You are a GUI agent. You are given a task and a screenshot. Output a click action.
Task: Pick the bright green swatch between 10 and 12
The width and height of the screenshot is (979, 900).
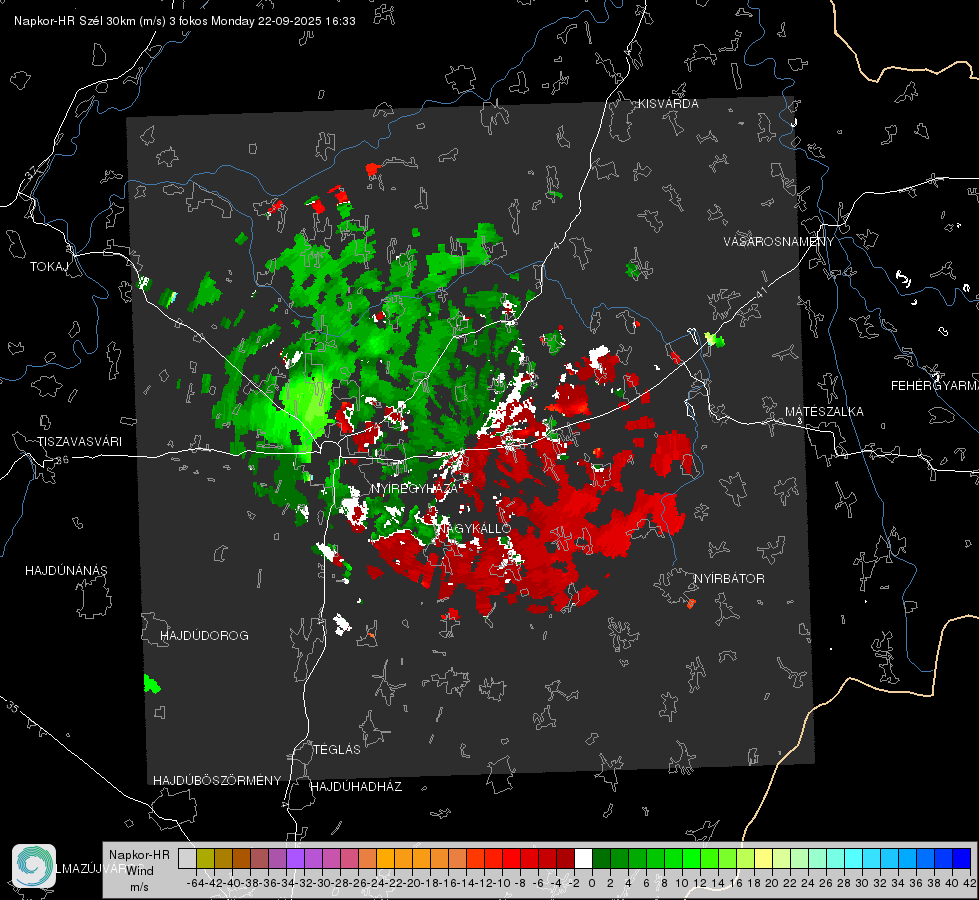pyautogui.click(x=691, y=858)
